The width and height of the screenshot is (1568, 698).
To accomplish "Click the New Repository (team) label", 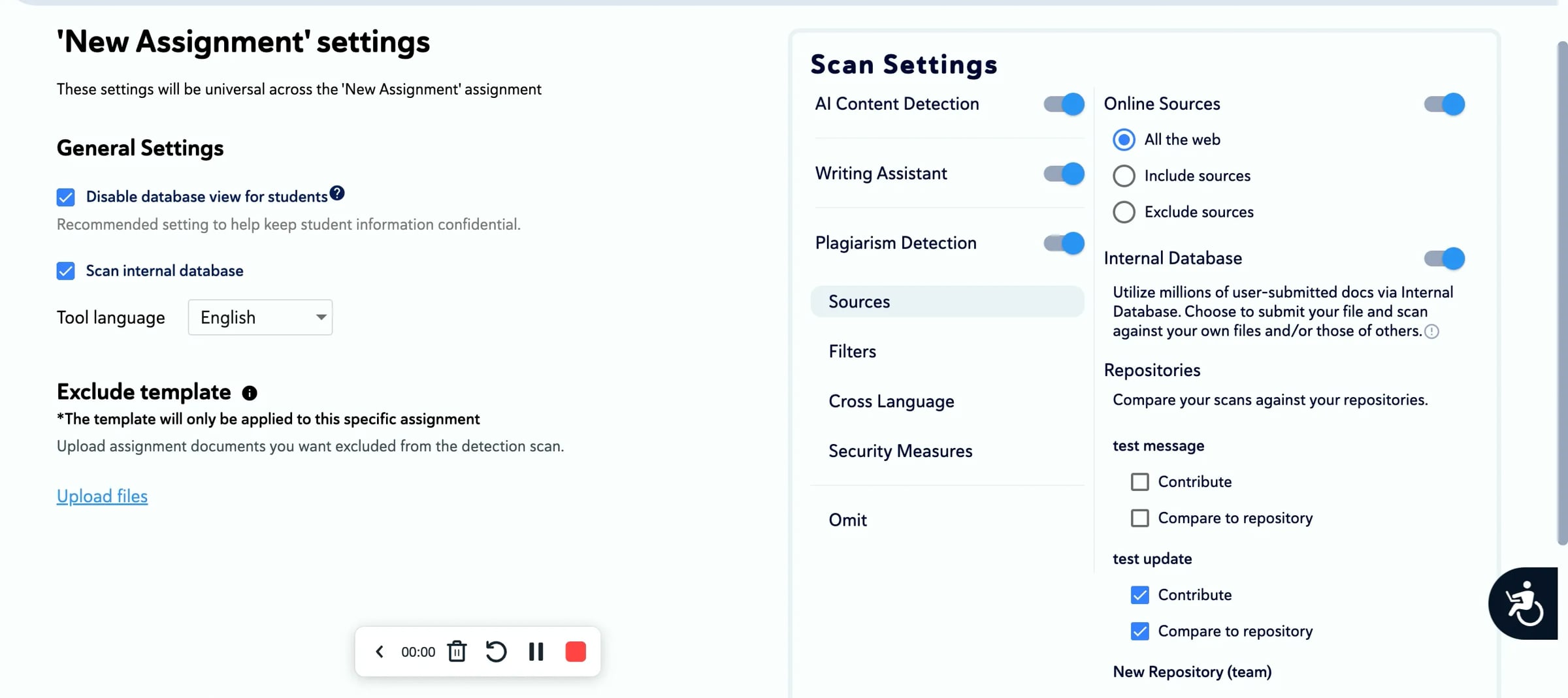I will coord(1192,672).
